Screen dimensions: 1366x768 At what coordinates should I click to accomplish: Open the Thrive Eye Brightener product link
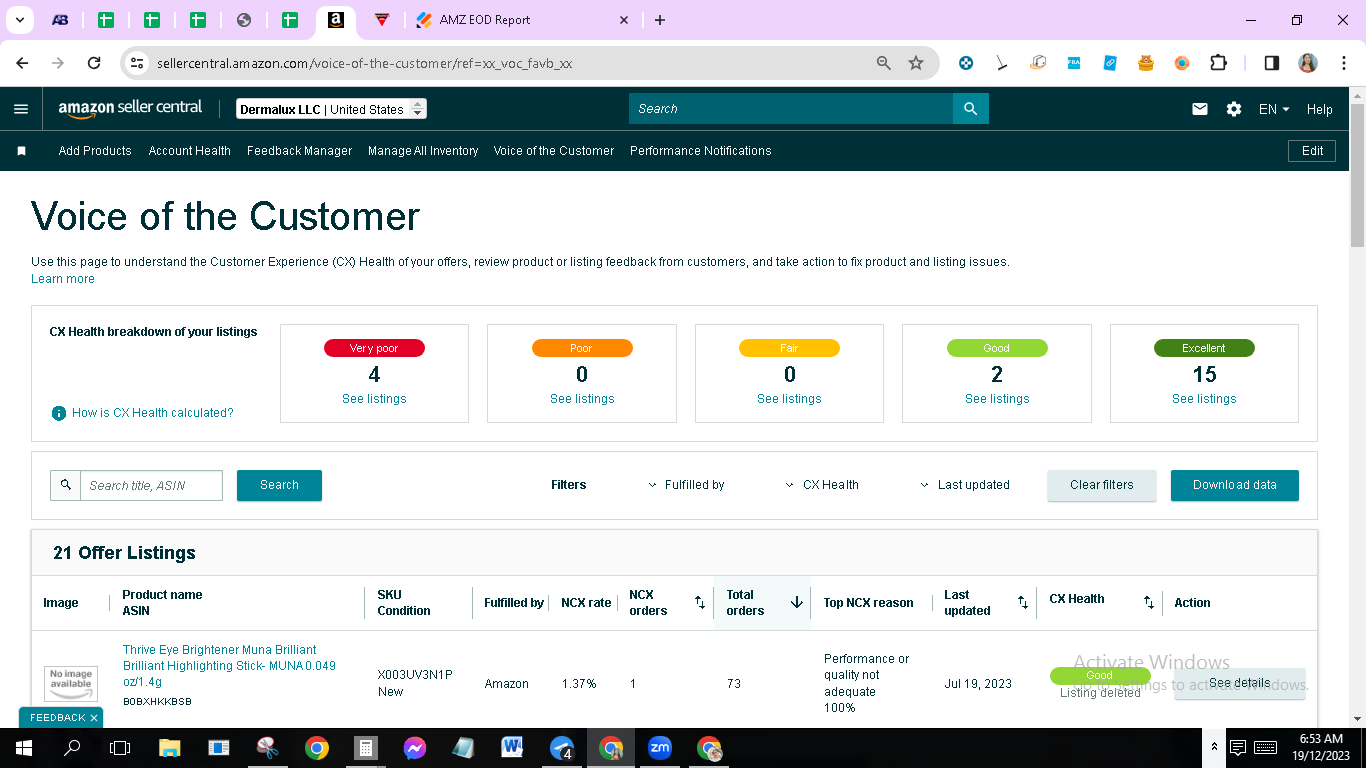(229, 666)
